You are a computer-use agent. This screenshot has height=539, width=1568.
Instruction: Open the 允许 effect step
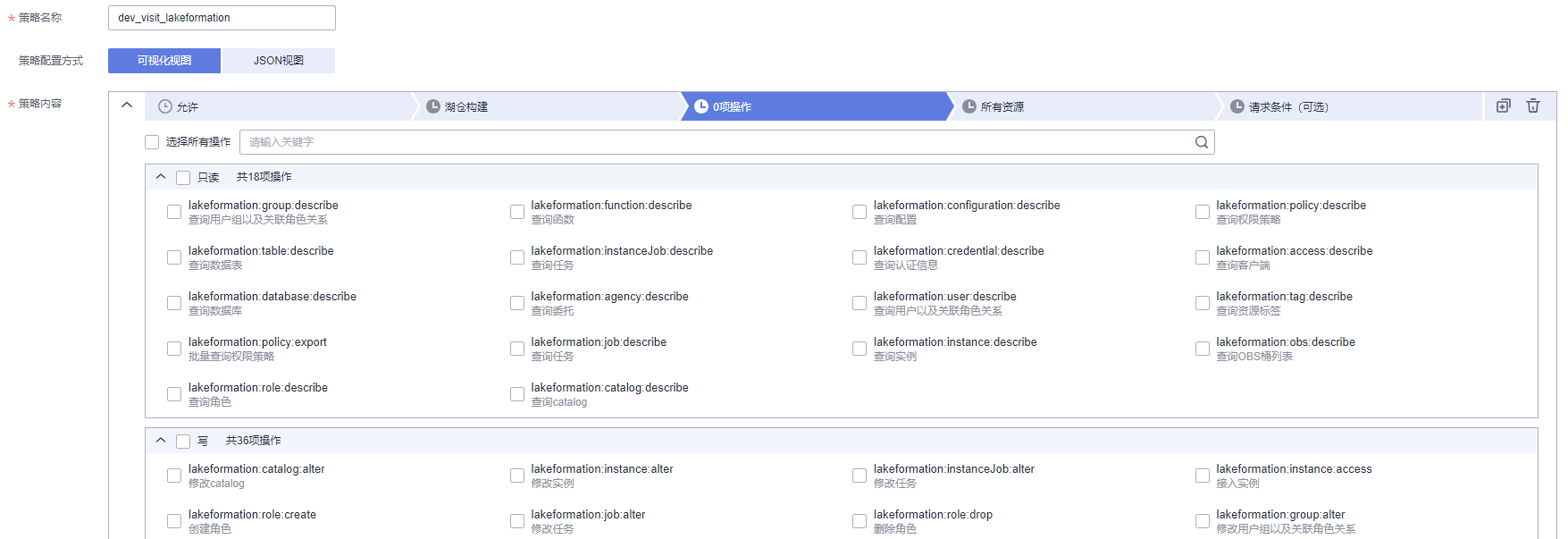(x=277, y=106)
